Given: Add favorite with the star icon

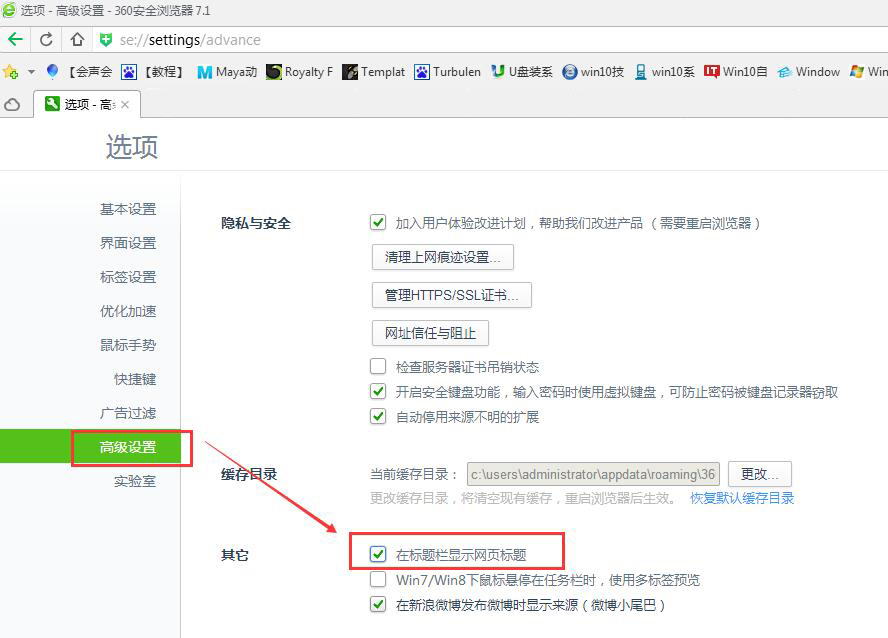Looking at the screenshot, I should (x=10, y=72).
